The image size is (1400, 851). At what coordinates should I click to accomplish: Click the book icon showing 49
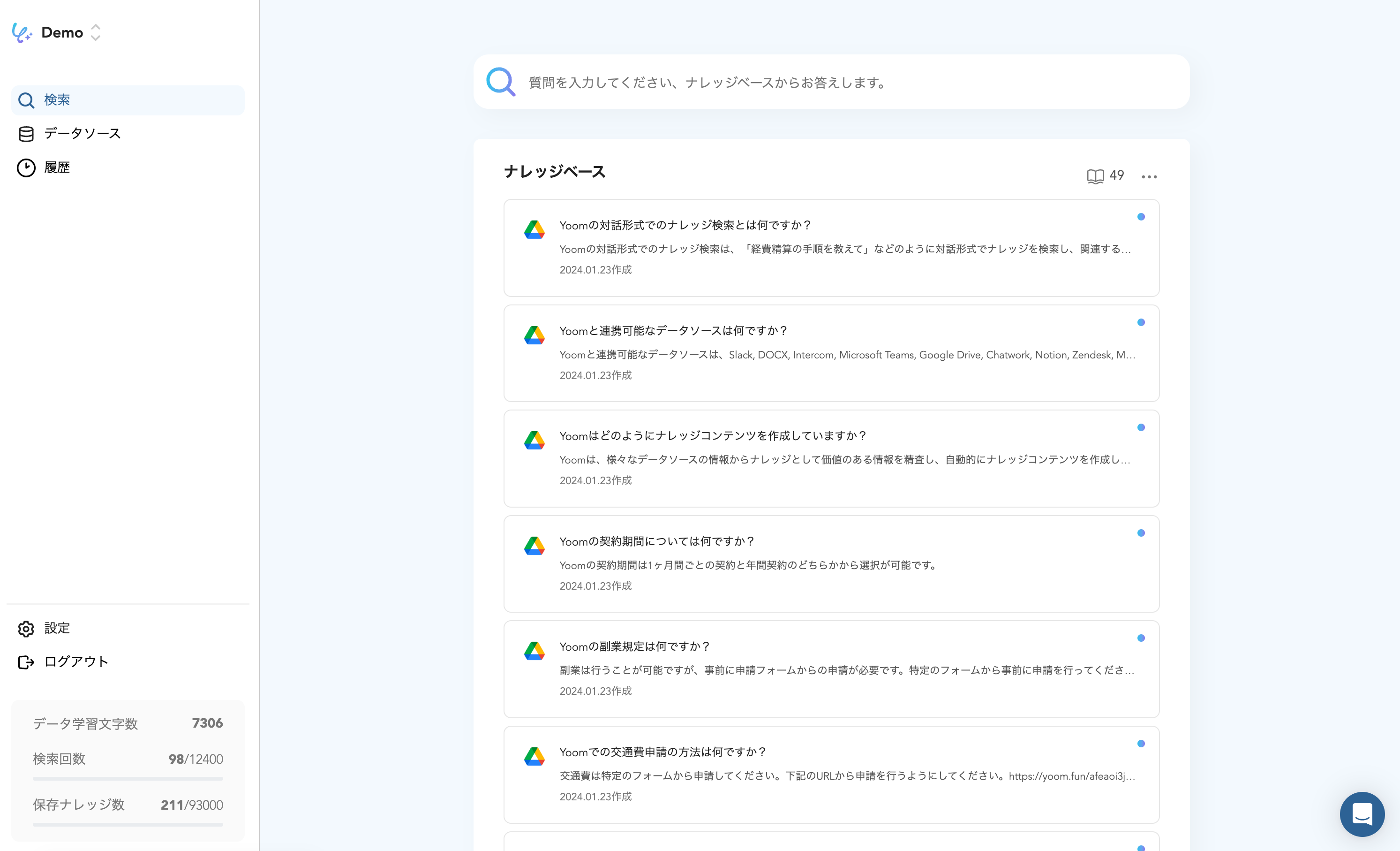pos(1095,176)
